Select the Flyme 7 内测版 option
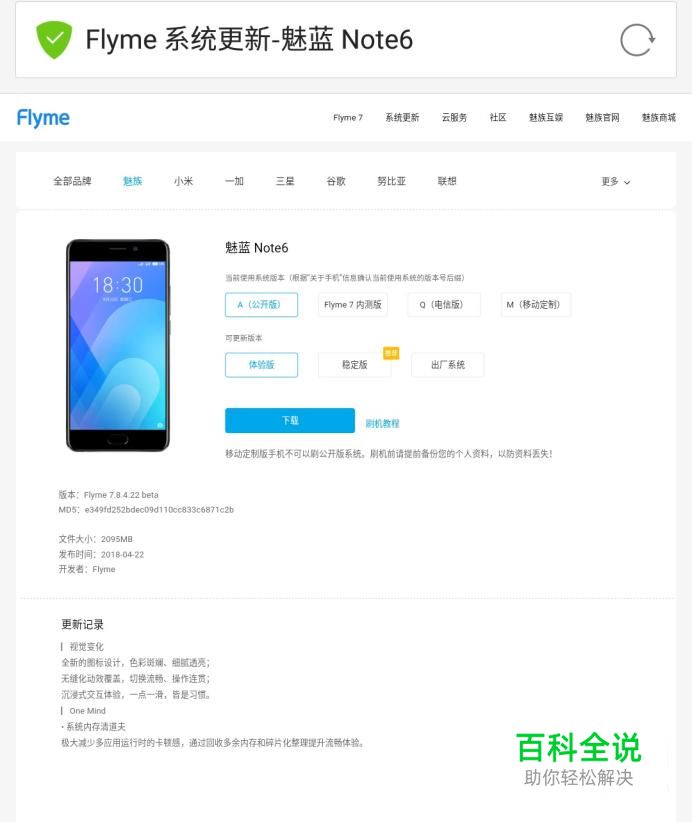This screenshot has width=692, height=822. point(352,305)
